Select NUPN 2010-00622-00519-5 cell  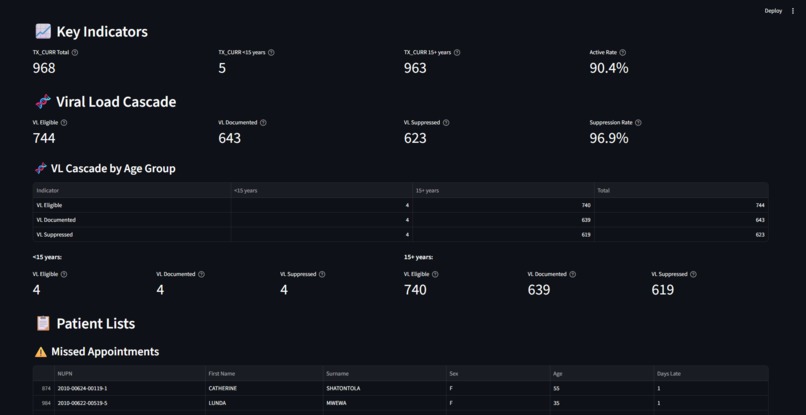[x=130, y=403]
